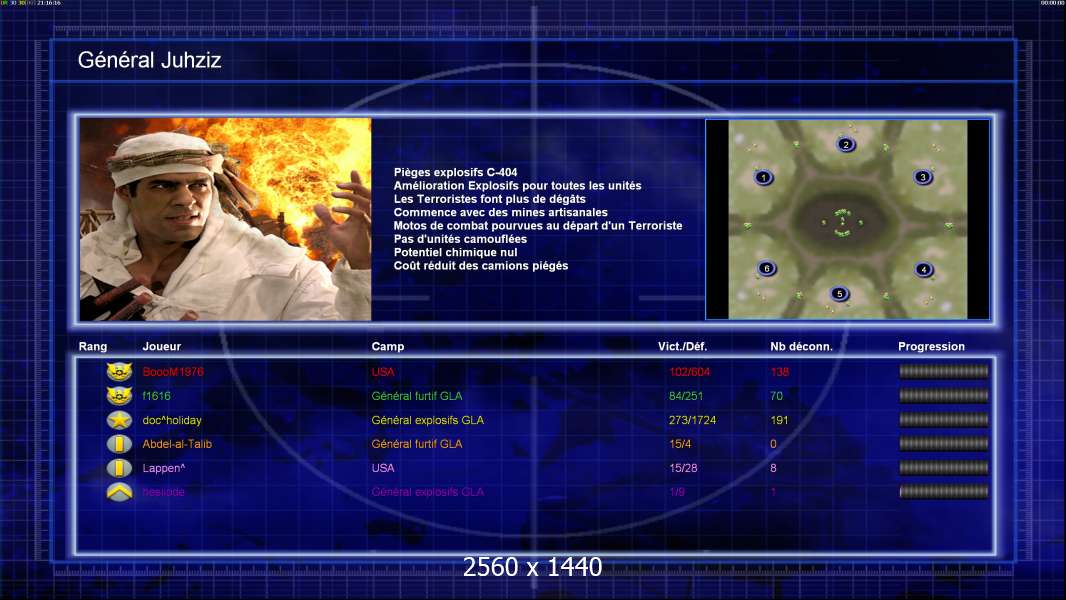The width and height of the screenshot is (1066, 600).
Task: Select player name f1616
Action: coord(156,395)
